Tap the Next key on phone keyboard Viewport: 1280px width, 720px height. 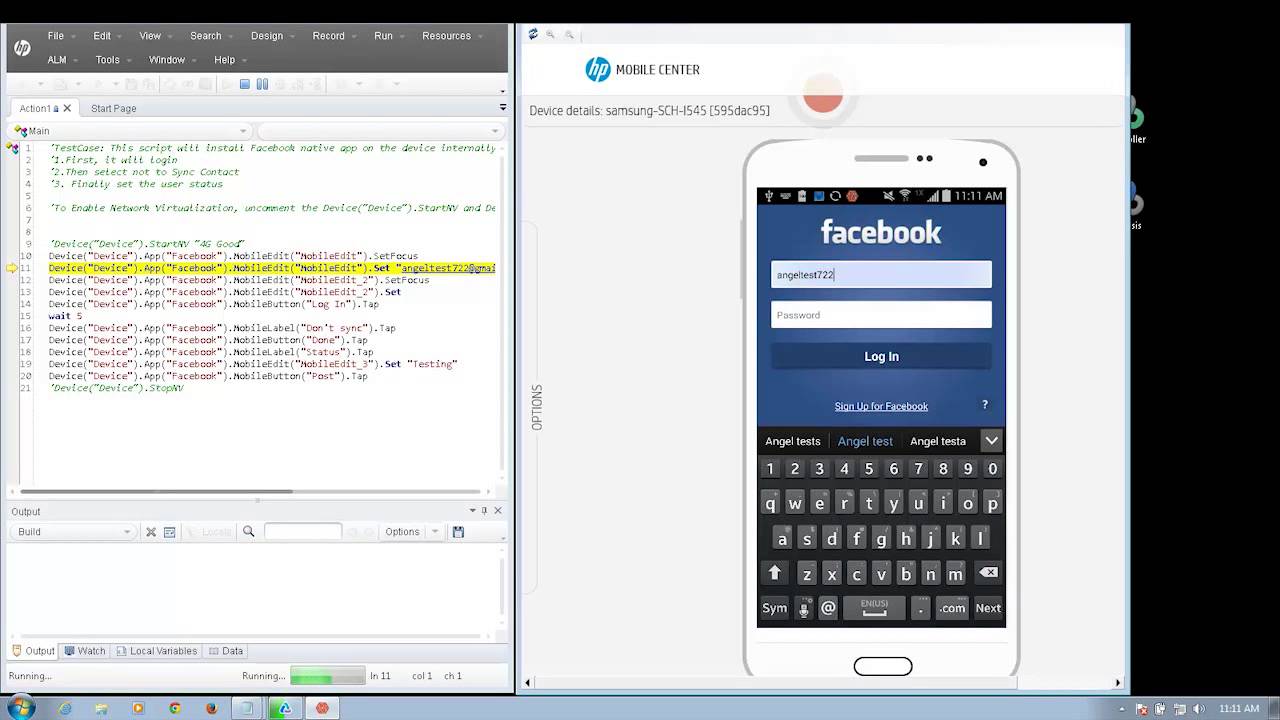pos(988,608)
